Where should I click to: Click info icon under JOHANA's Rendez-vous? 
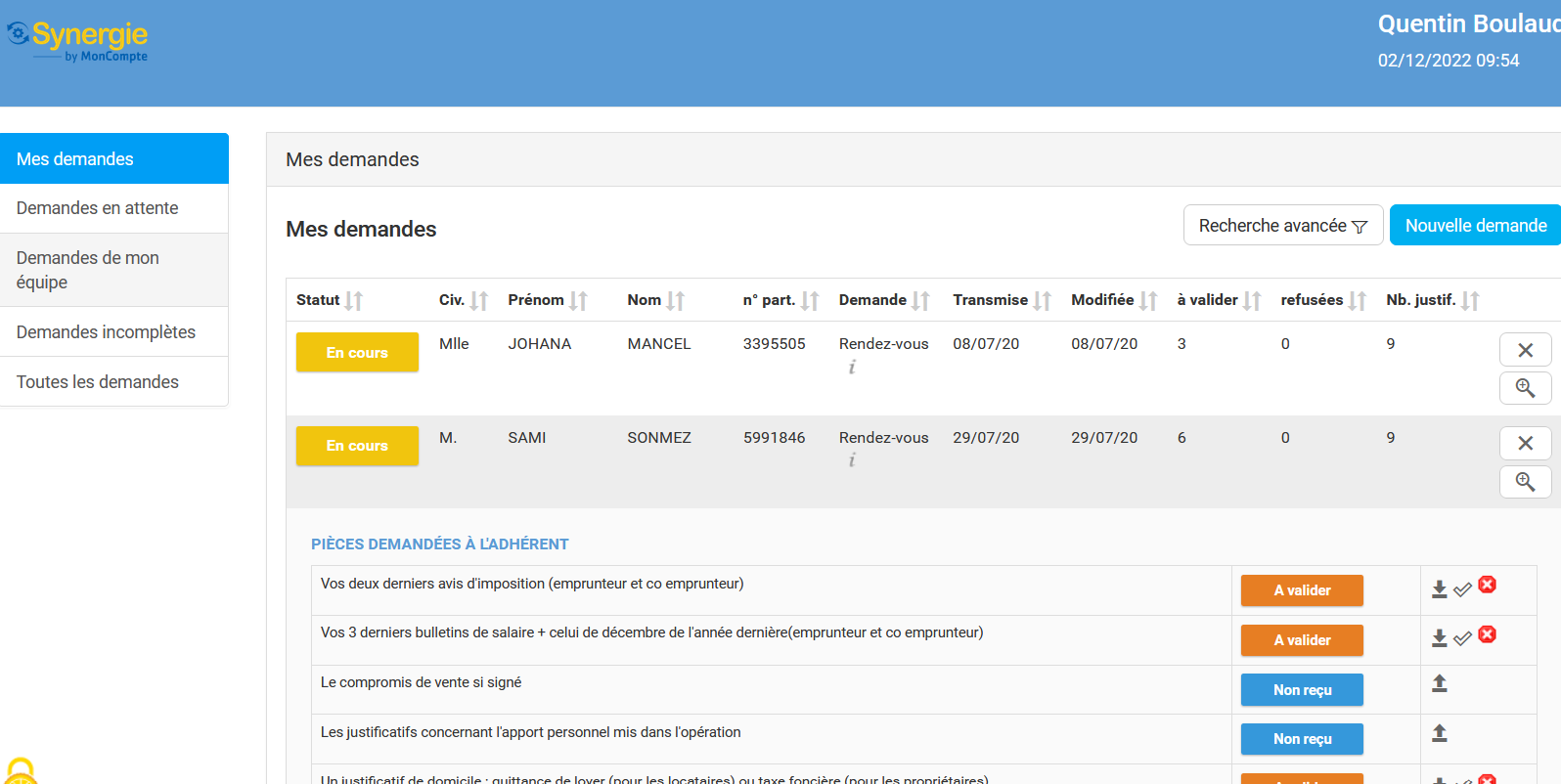click(852, 368)
